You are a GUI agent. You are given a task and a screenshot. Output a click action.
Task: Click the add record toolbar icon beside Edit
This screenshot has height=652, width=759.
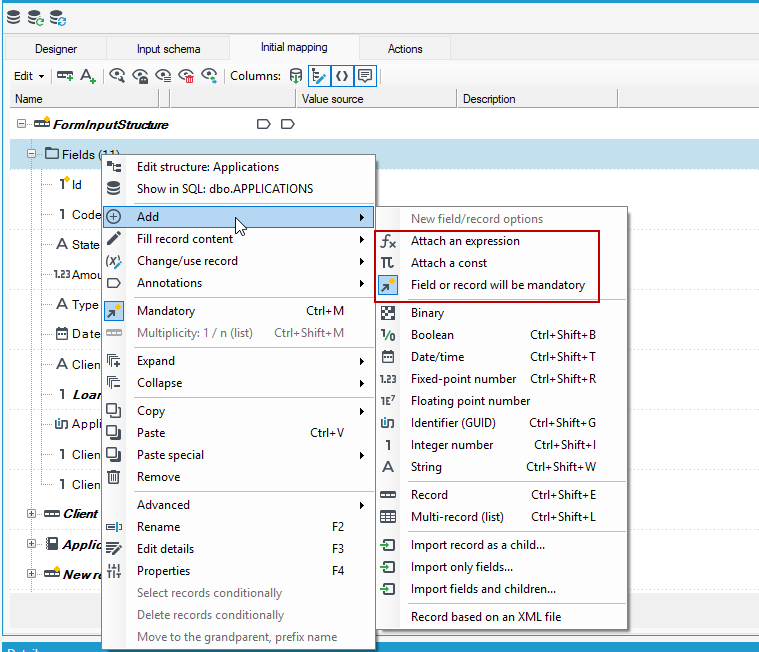(65, 76)
